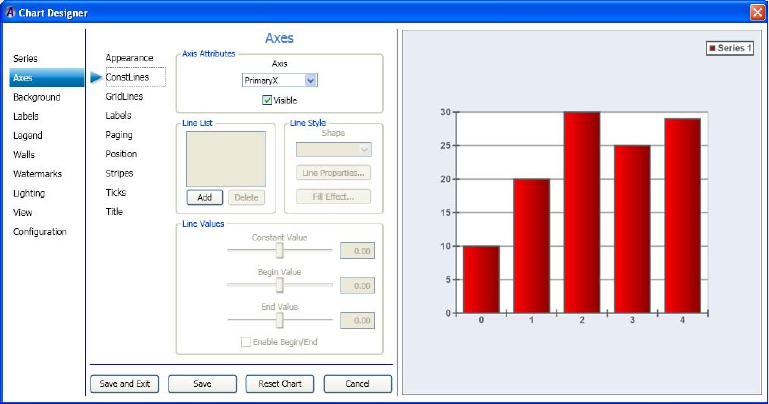Open the Watermarks category
The image size is (769, 404).
(x=37, y=174)
